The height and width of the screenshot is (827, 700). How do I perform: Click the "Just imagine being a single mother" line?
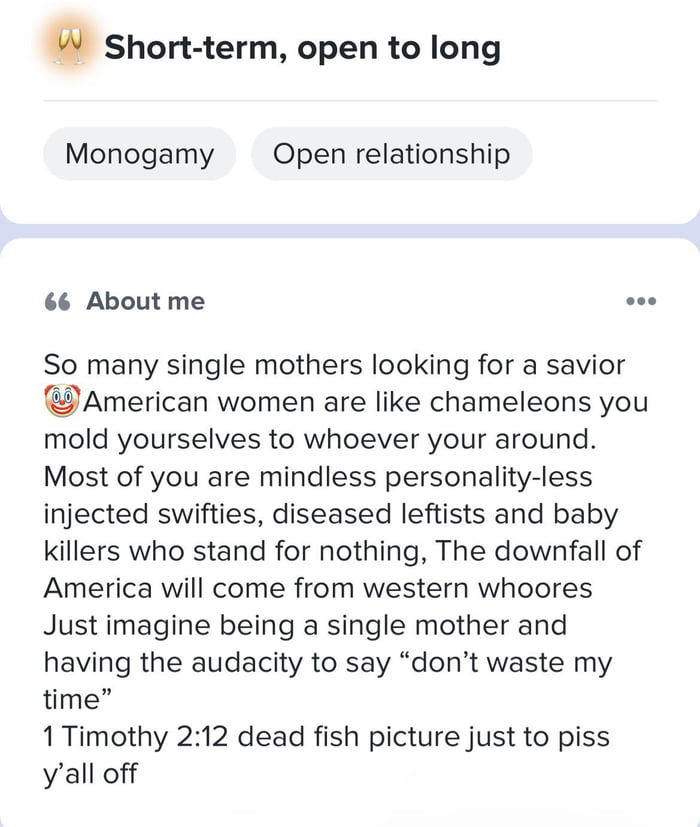coord(305,625)
